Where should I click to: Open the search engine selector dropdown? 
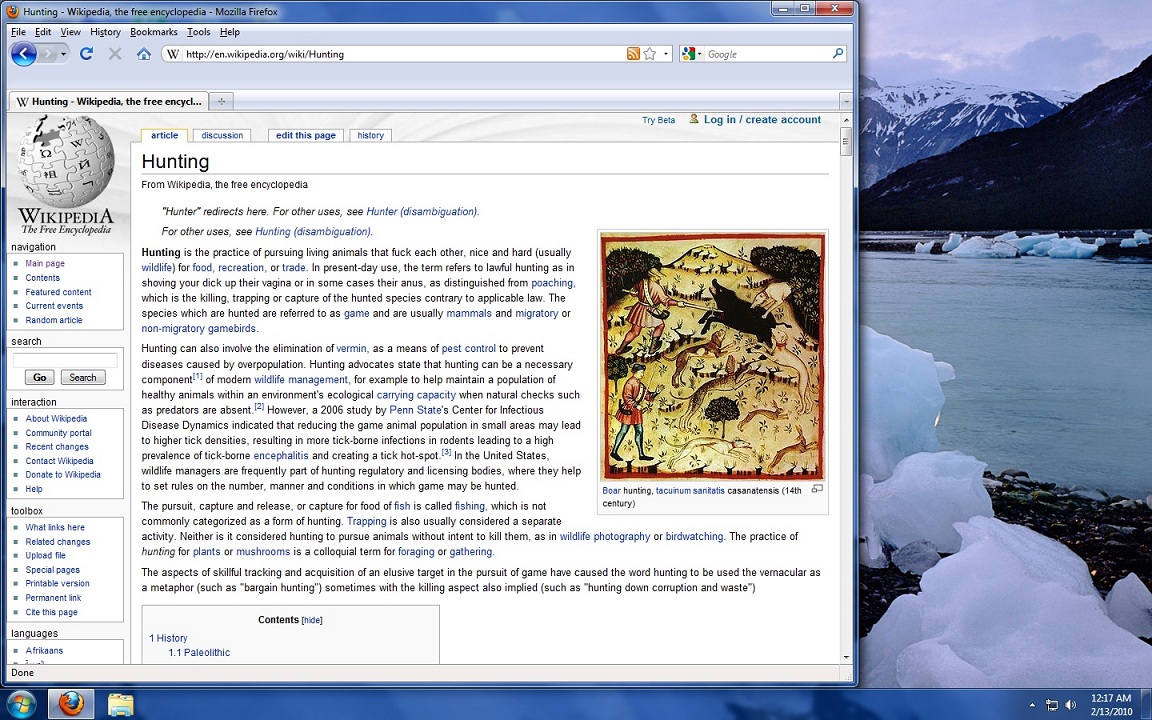pos(699,54)
